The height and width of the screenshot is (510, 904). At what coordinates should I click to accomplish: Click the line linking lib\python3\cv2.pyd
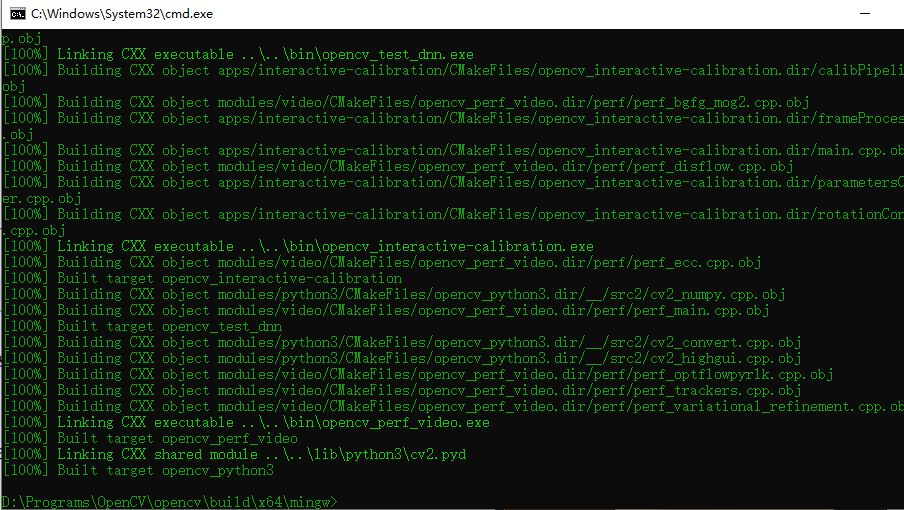point(235,454)
